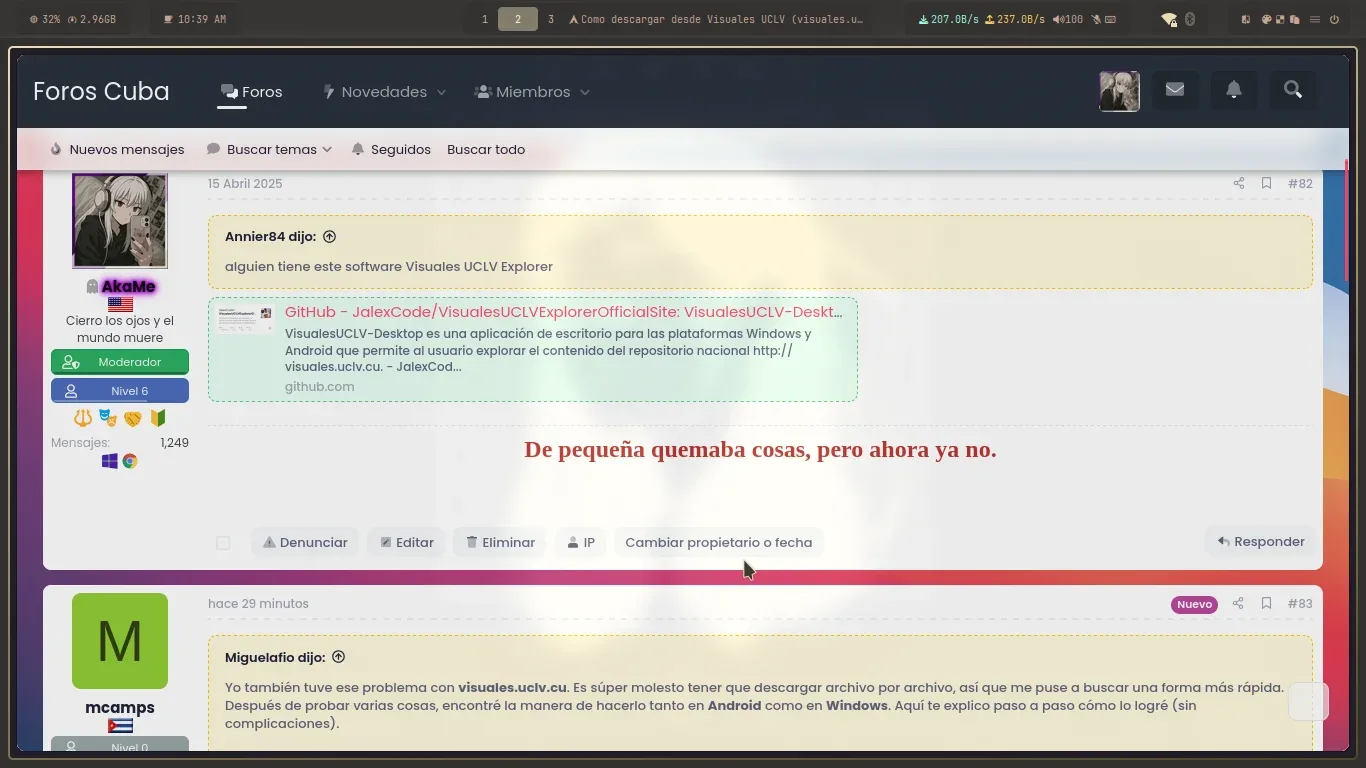Share post #82 via share icon
1366x768 pixels.
(x=1239, y=184)
